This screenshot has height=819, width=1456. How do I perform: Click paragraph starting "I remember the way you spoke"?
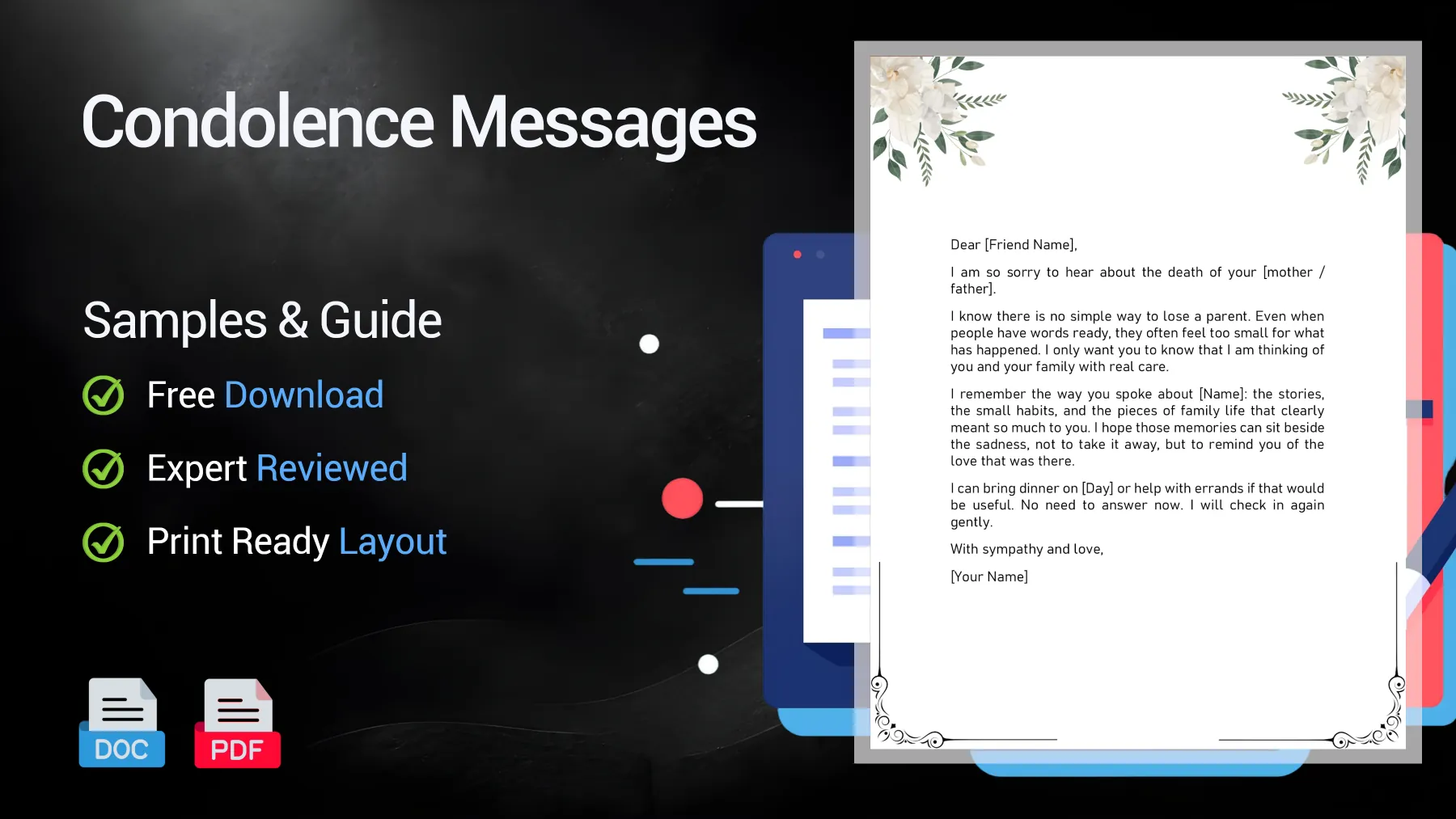[1137, 428]
